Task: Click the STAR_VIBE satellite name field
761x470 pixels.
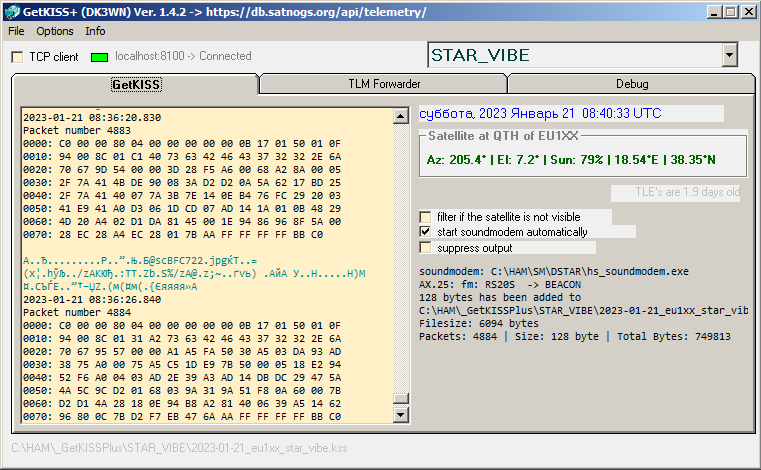Action: 575,55
